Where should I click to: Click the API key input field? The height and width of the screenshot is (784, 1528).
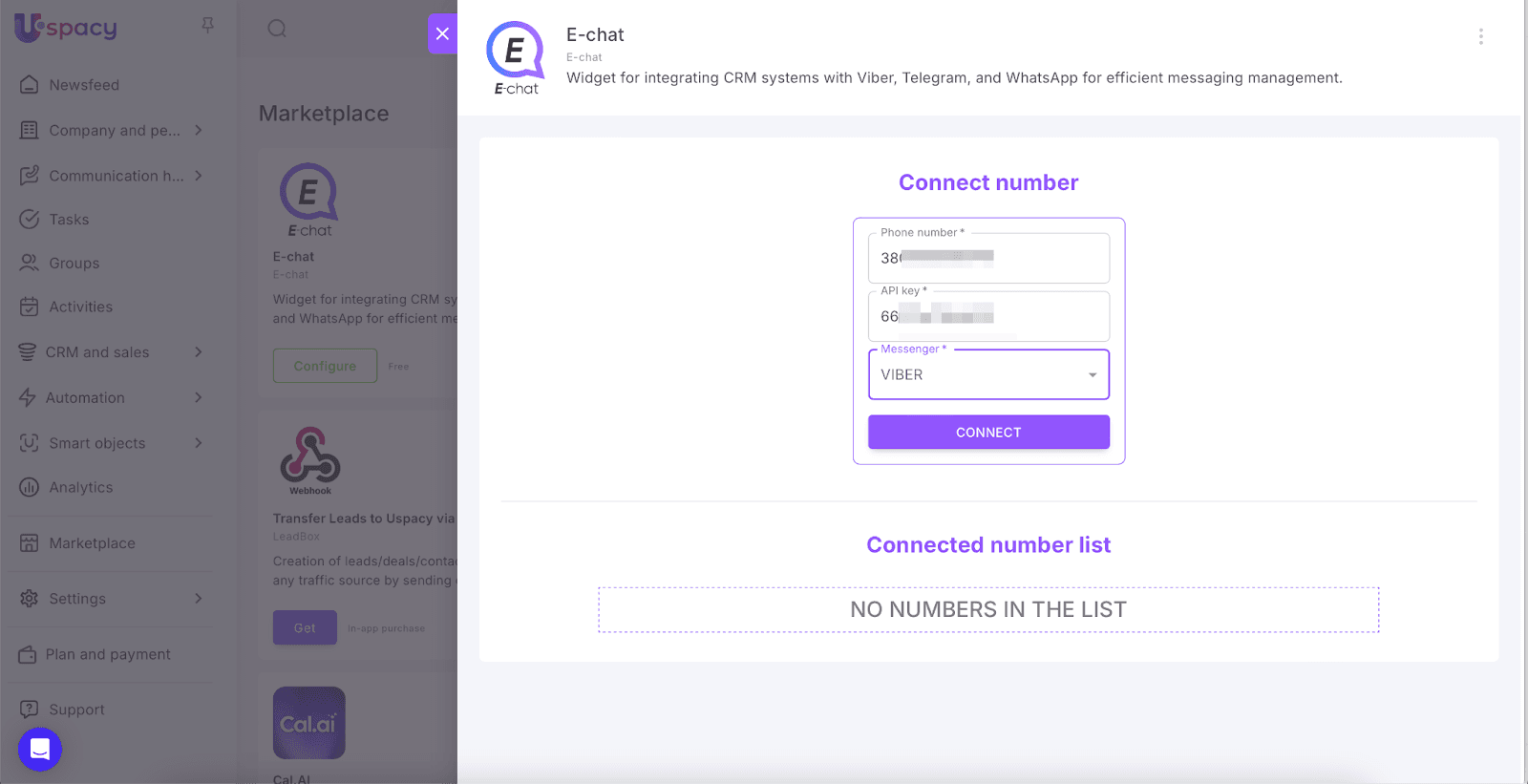point(988,316)
